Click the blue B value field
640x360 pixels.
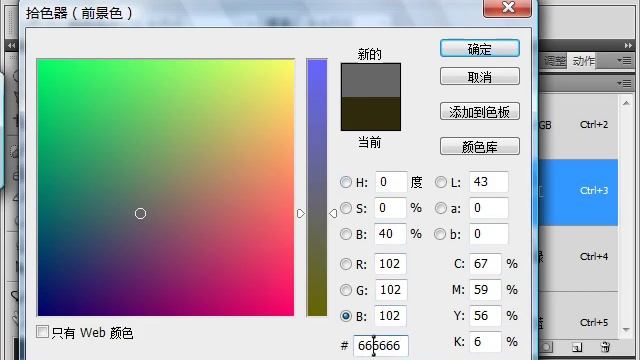click(x=391, y=316)
